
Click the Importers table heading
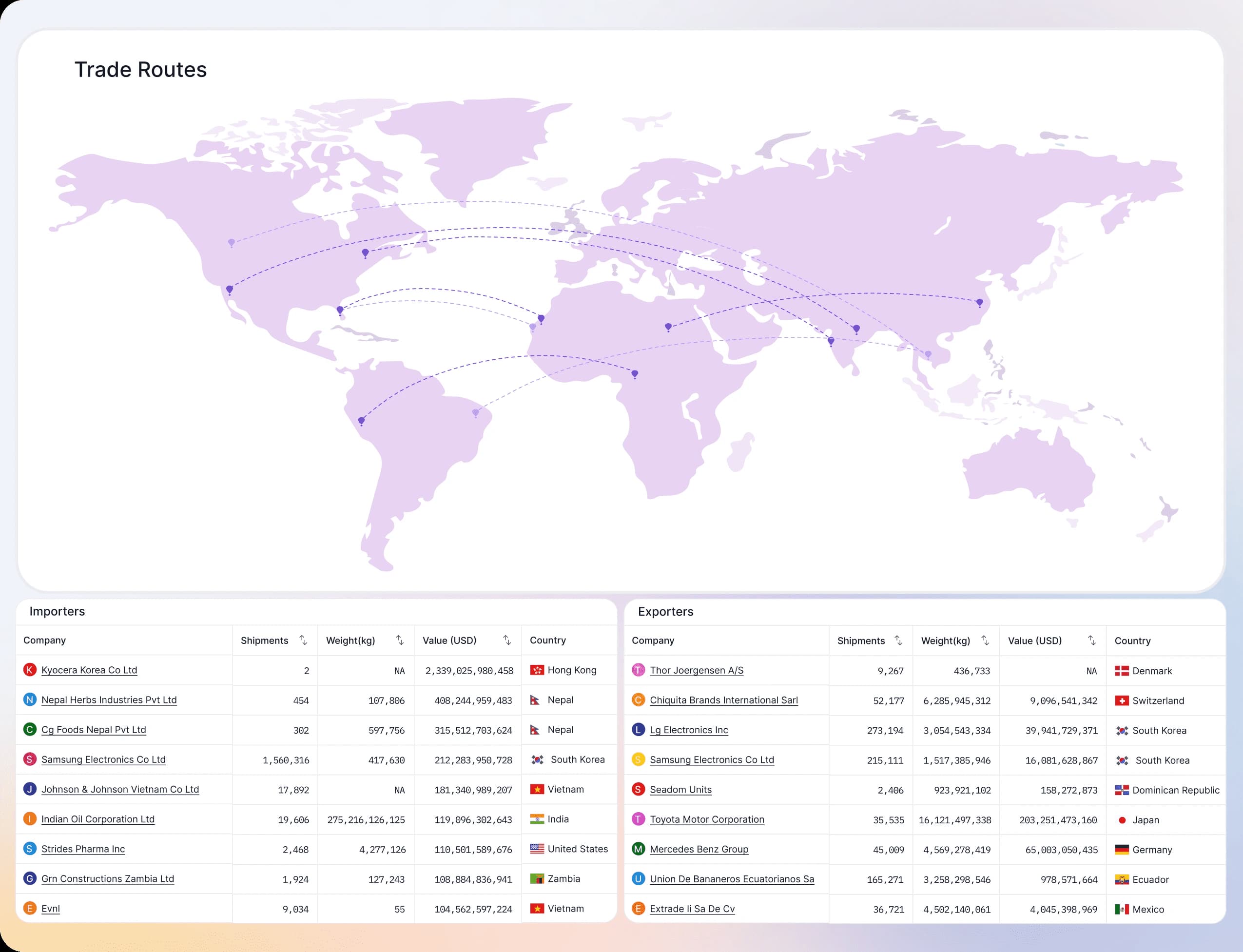tap(57, 611)
